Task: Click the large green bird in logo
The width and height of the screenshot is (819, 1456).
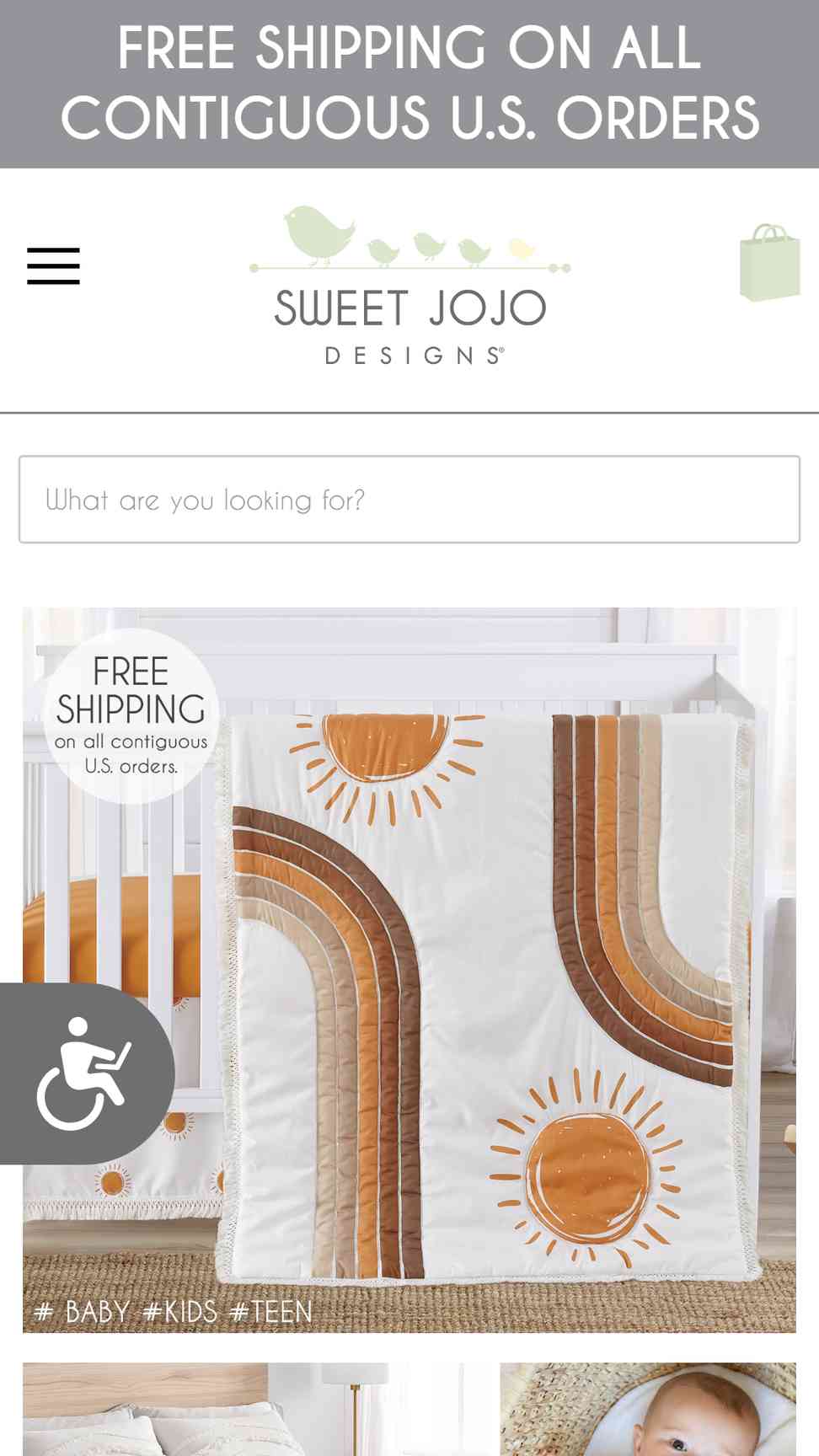Action: pyautogui.click(x=318, y=235)
